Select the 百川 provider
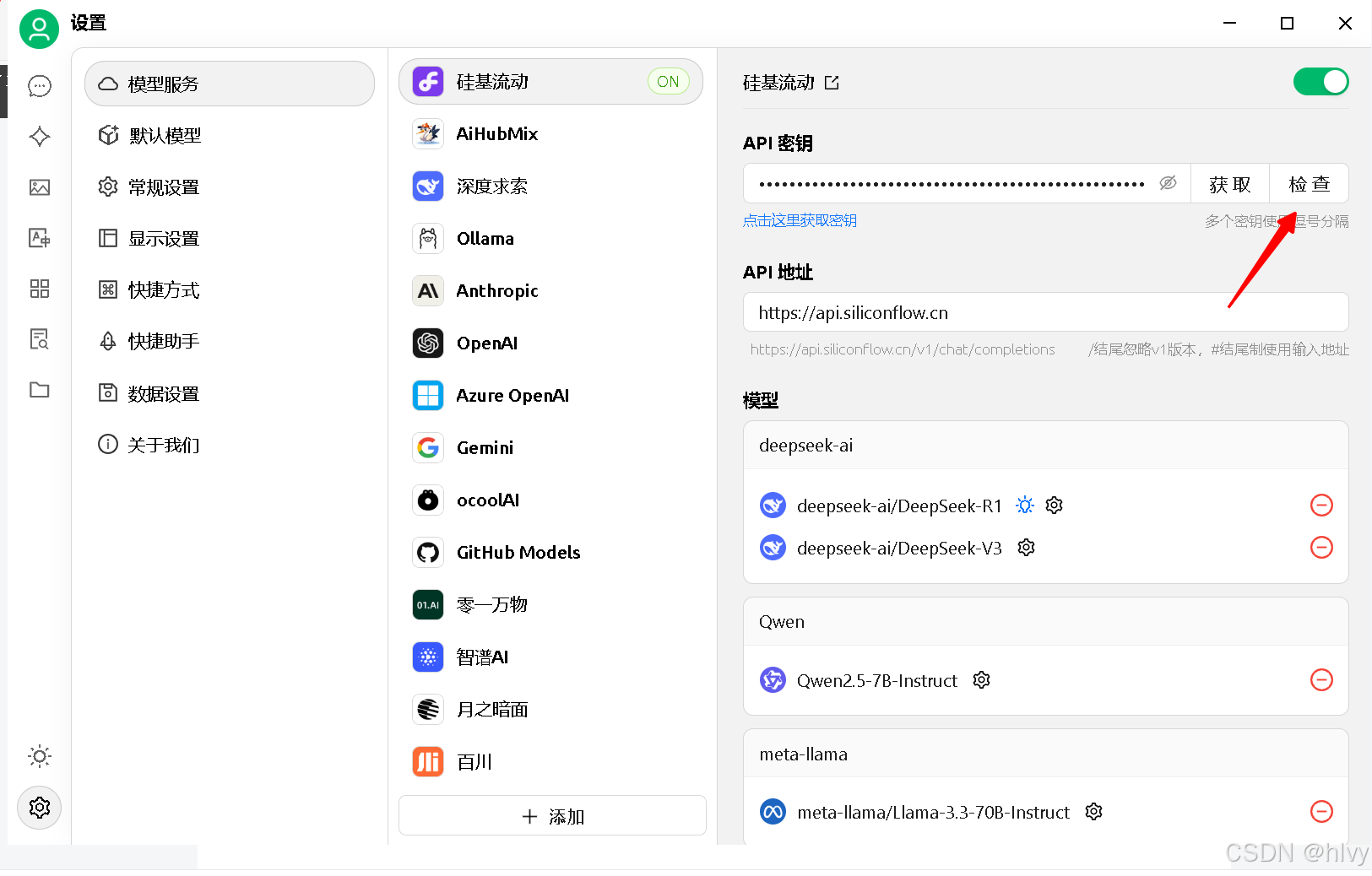1372x876 pixels. [550, 762]
